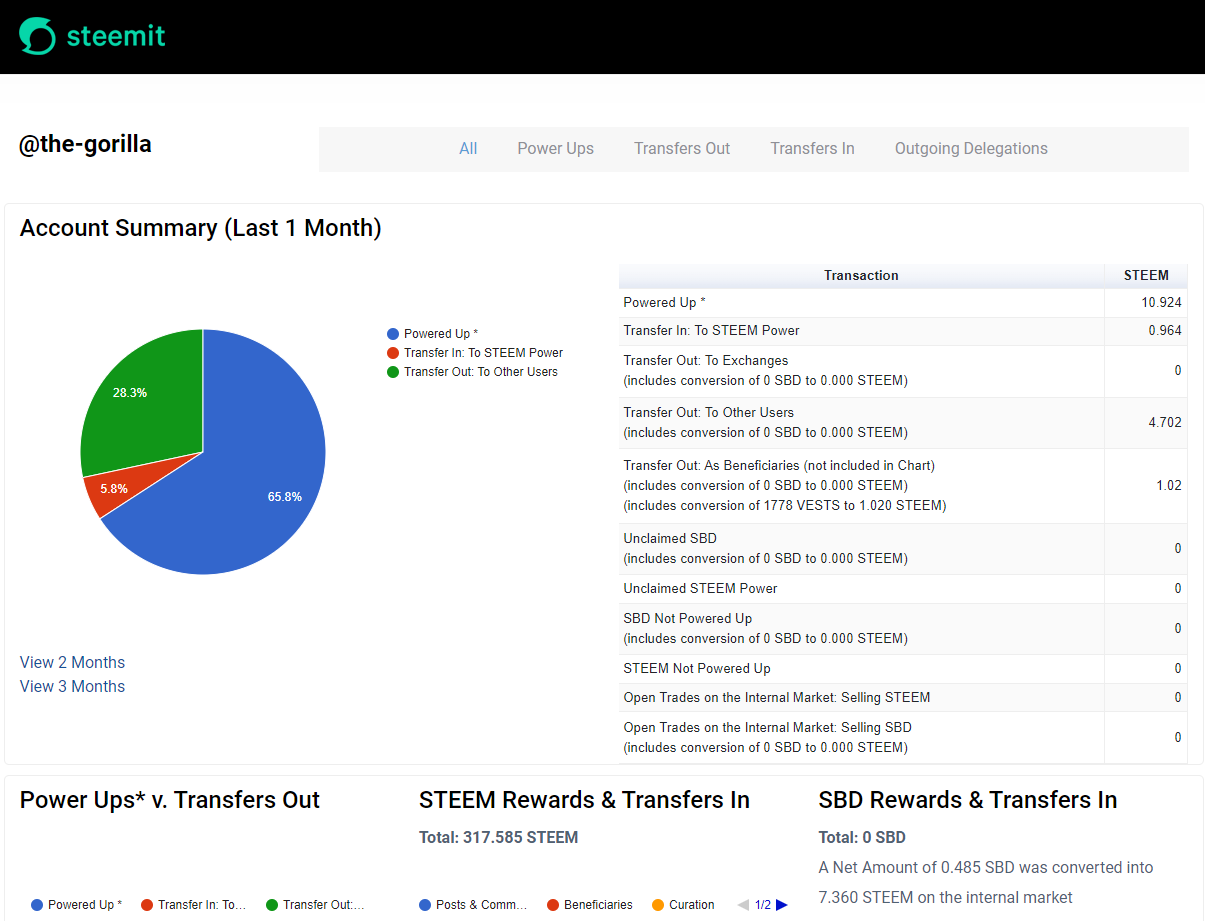Select 'Transfer In: To STEEM Power' legend label
This screenshot has height=921, width=1205.
tap(483, 353)
